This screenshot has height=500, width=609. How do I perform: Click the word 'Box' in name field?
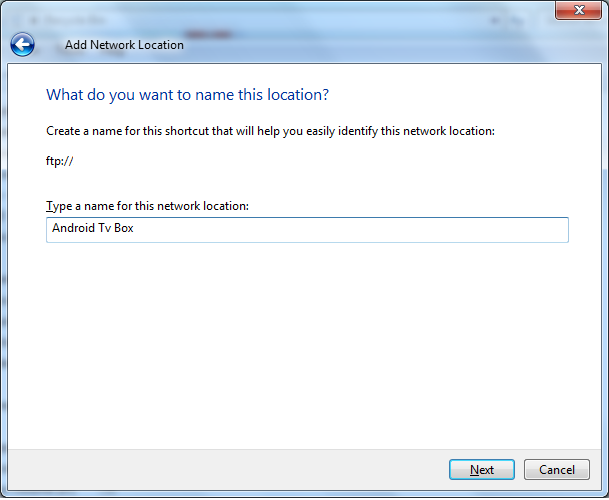pyautogui.click(x=123, y=229)
